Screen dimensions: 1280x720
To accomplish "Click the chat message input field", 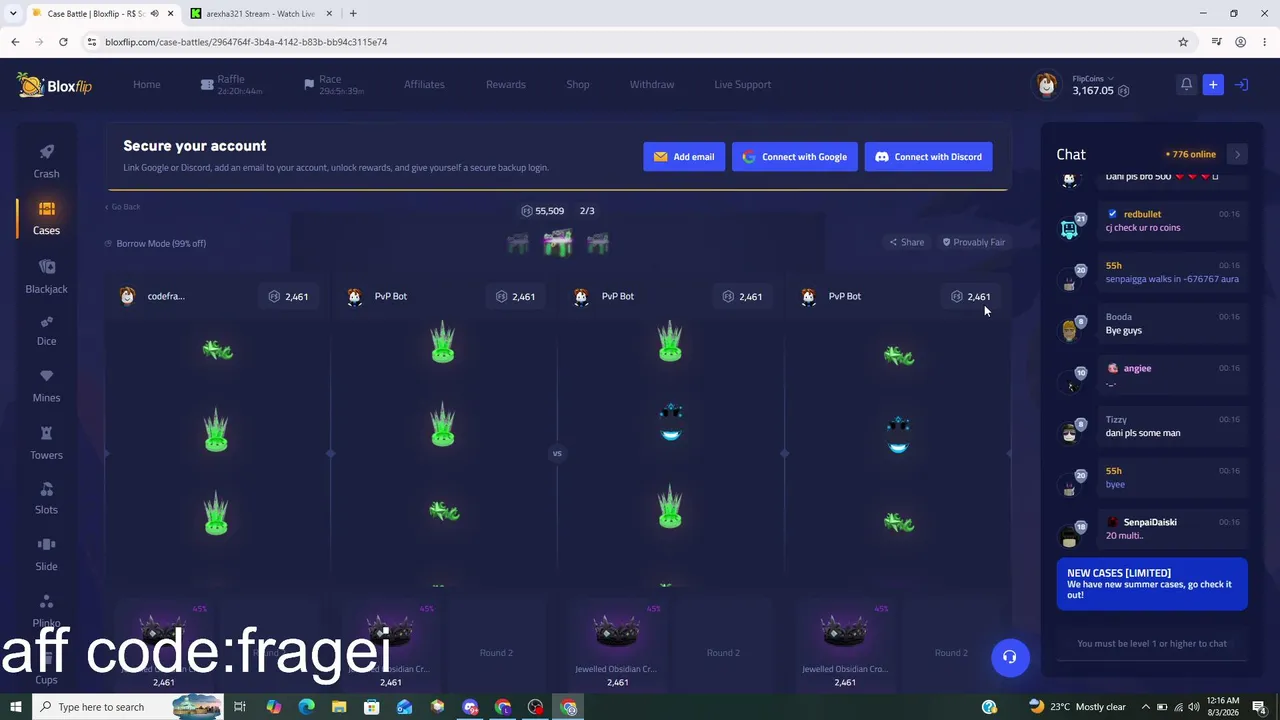I will pos(1152,644).
